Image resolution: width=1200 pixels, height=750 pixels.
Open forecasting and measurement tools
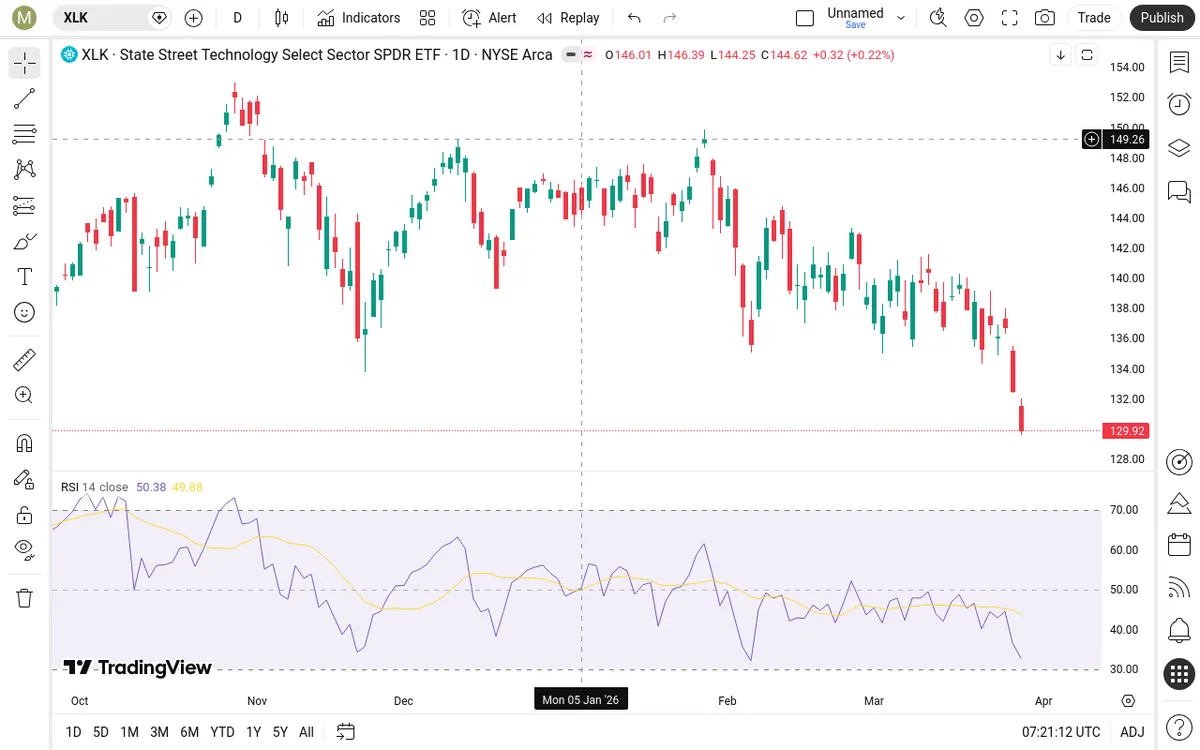[x=25, y=206]
